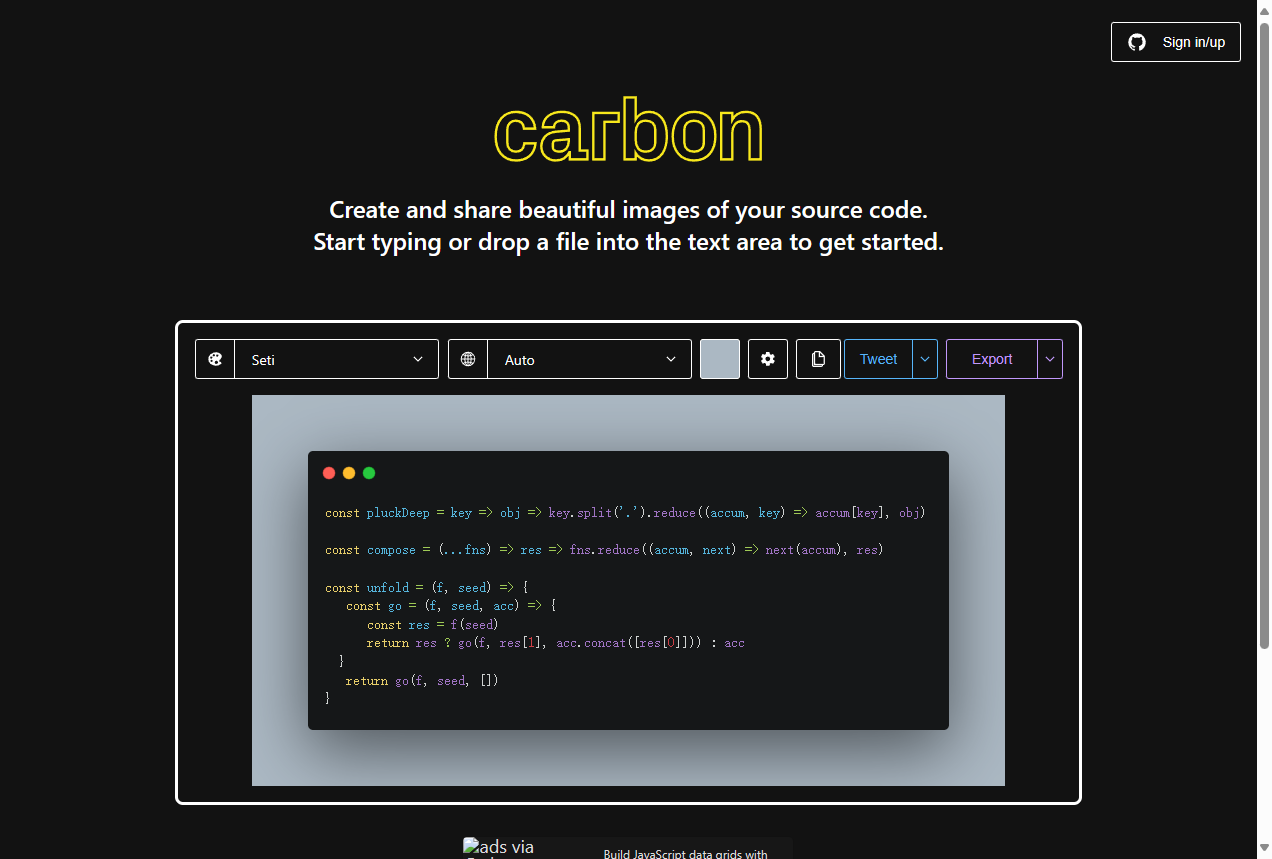Open the JavaScript data grids ad link

[684, 852]
